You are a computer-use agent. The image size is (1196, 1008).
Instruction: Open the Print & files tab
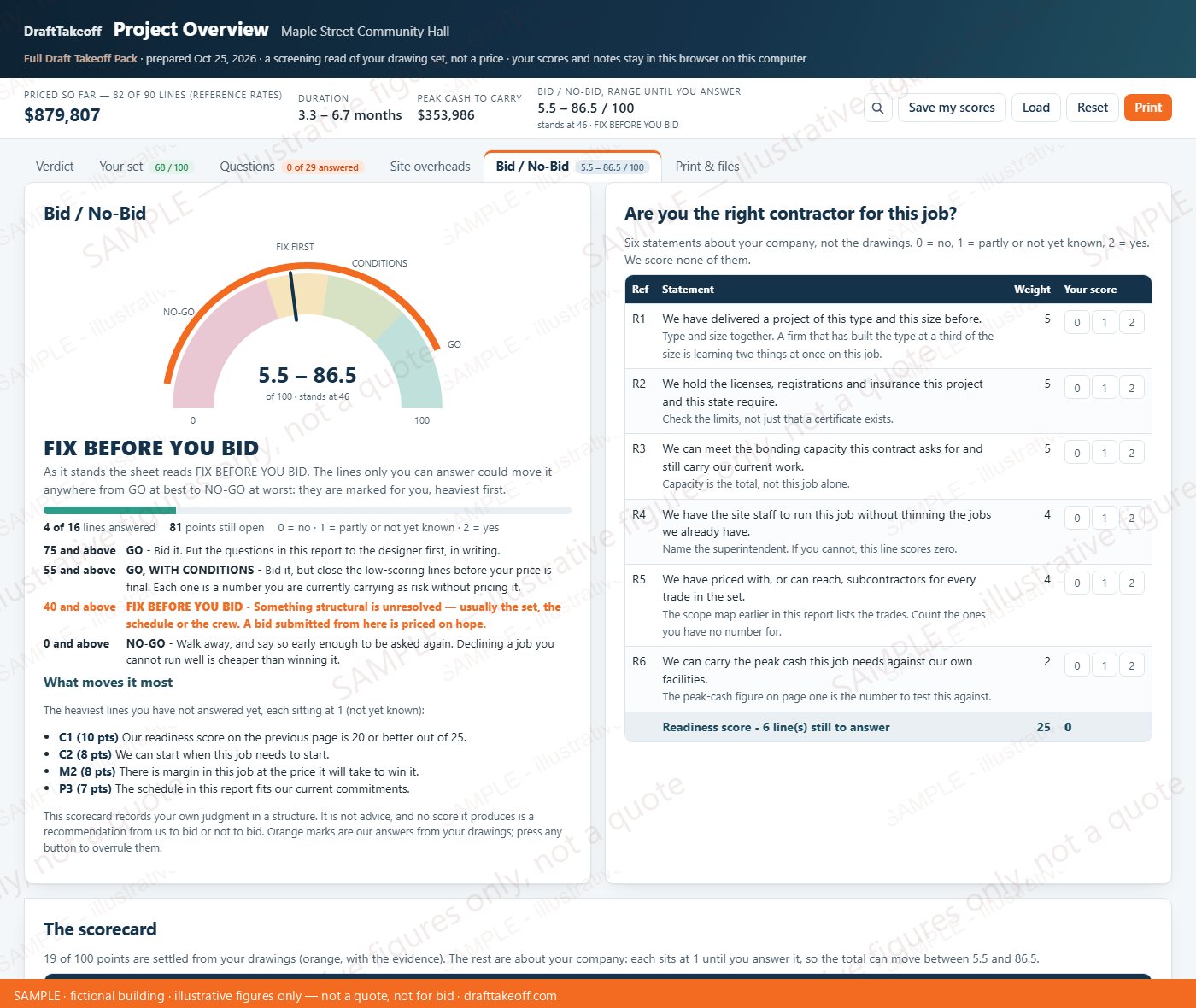(707, 167)
